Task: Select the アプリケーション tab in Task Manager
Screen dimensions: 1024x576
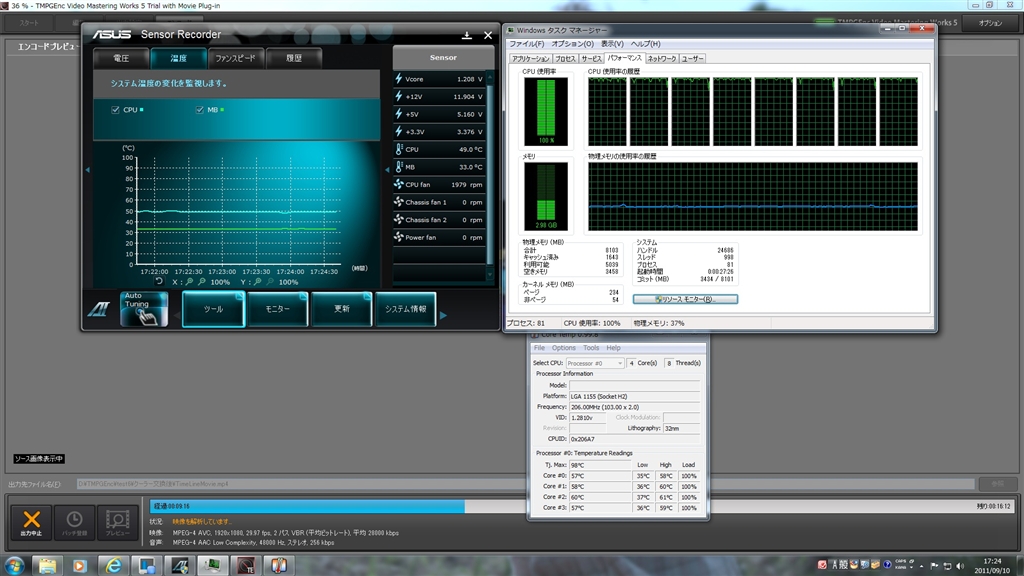Action: coord(530,59)
